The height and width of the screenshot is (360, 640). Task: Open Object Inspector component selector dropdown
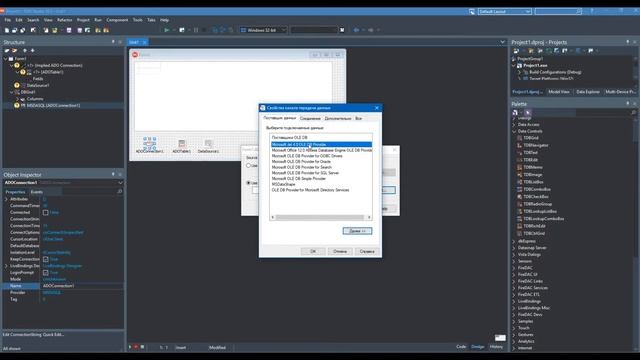point(120,182)
